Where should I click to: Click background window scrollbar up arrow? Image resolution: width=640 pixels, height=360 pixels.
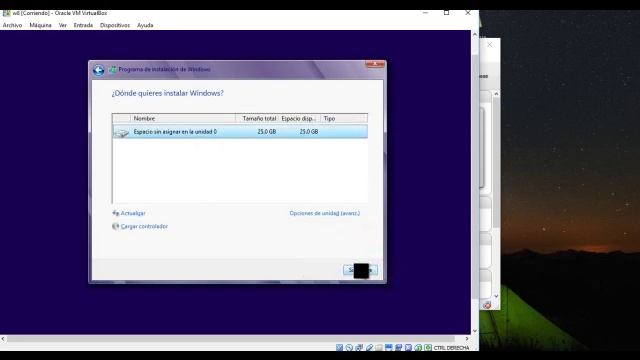pos(496,94)
